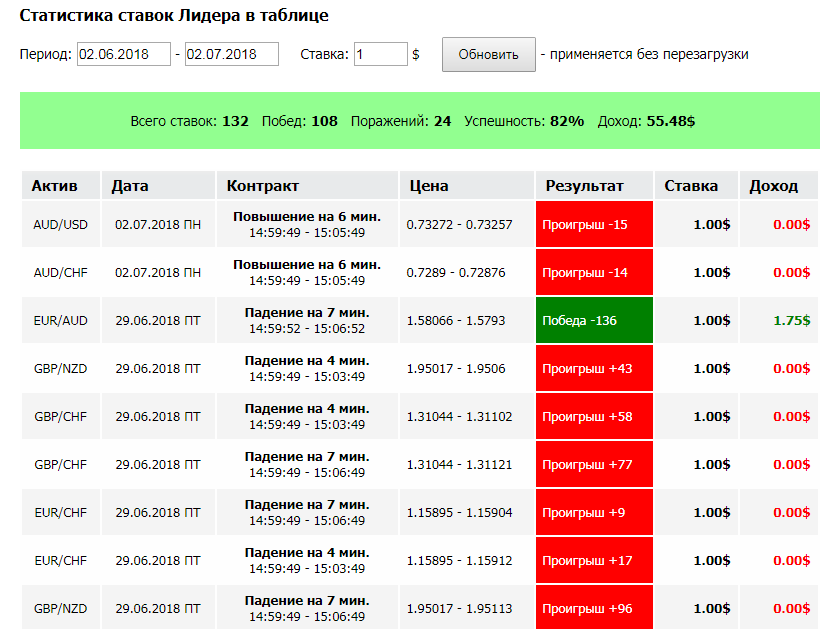839x629 pixels.
Task: Select the AUD/USD asset cell
Action: tap(61, 225)
